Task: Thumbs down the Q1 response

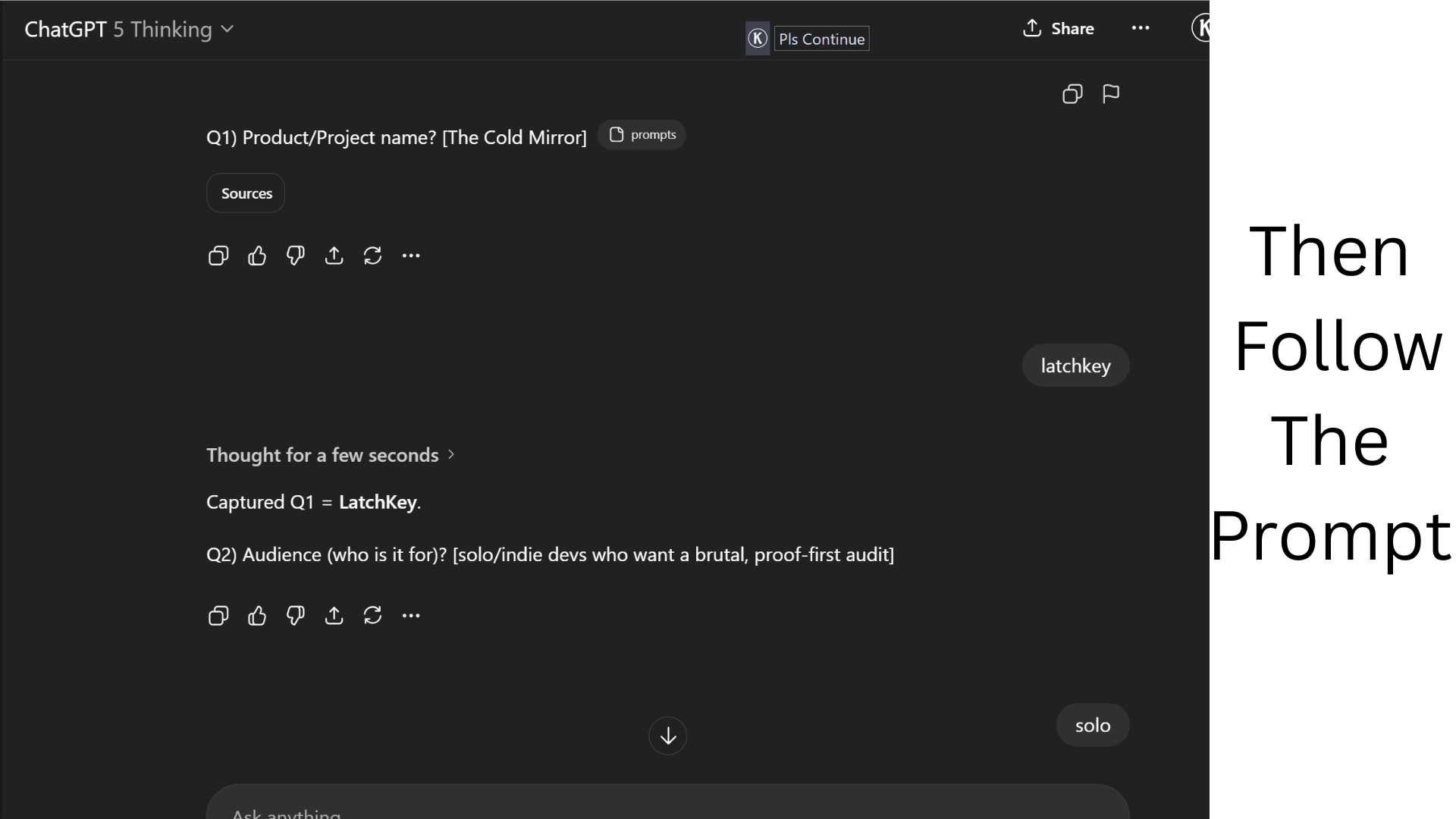Action: click(296, 256)
